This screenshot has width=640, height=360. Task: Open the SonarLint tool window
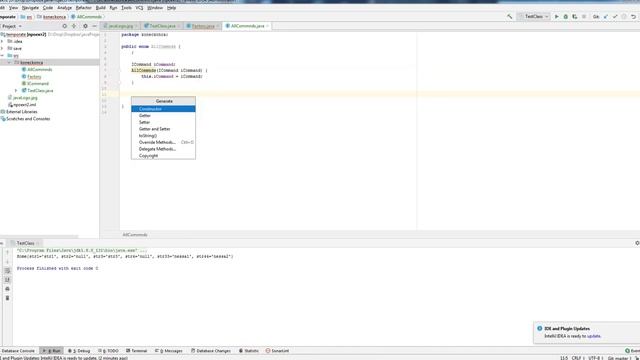point(278,351)
